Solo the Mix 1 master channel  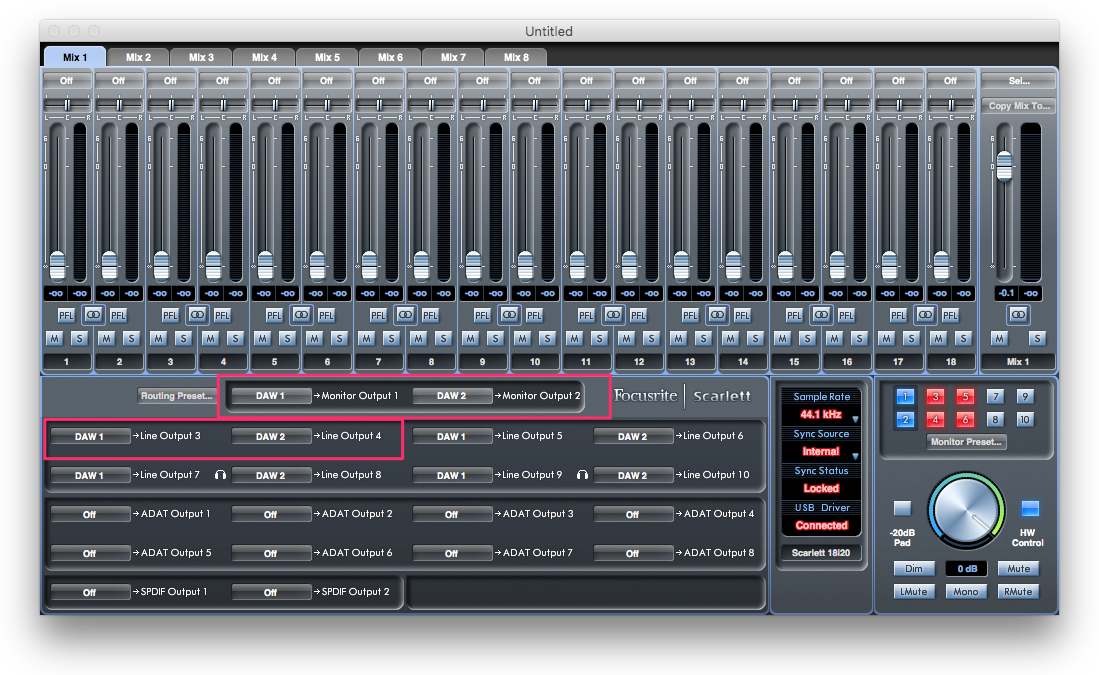point(1037,339)
